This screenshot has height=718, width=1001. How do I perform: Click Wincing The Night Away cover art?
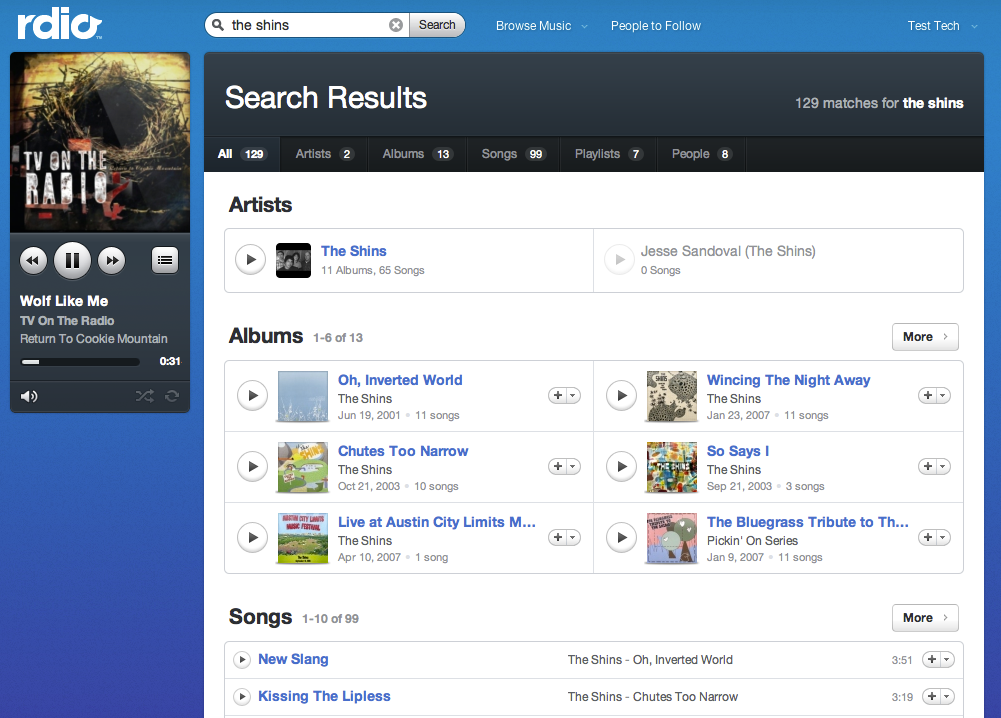(x=672, y=396)
